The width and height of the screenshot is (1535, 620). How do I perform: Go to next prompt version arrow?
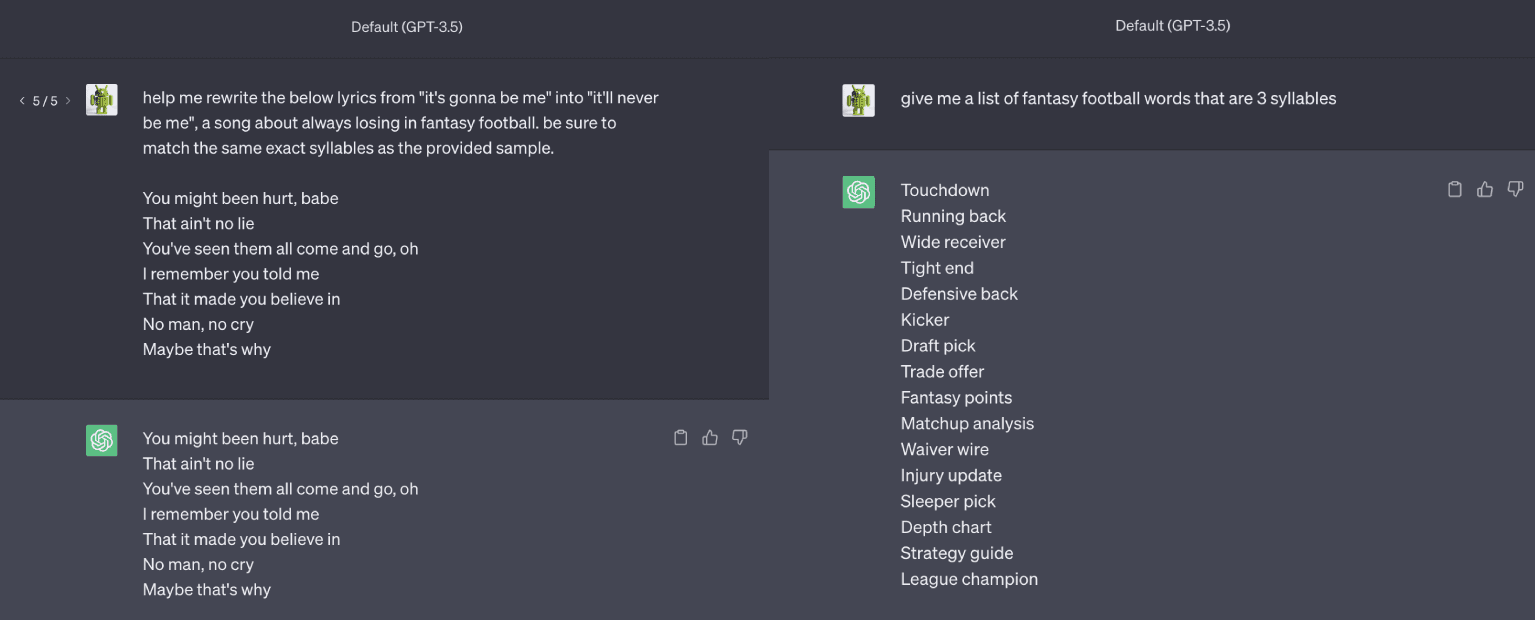pyautogui.click(x=68, y=101)
